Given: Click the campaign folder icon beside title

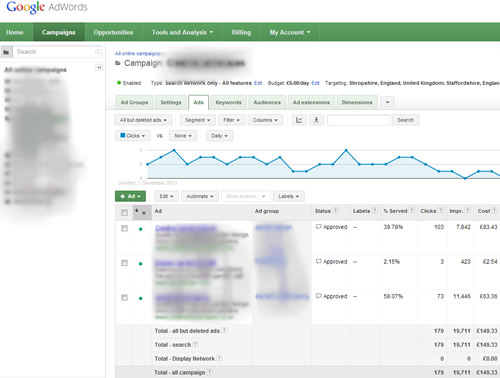Looking at the screenshot, I should pos(118,63).
